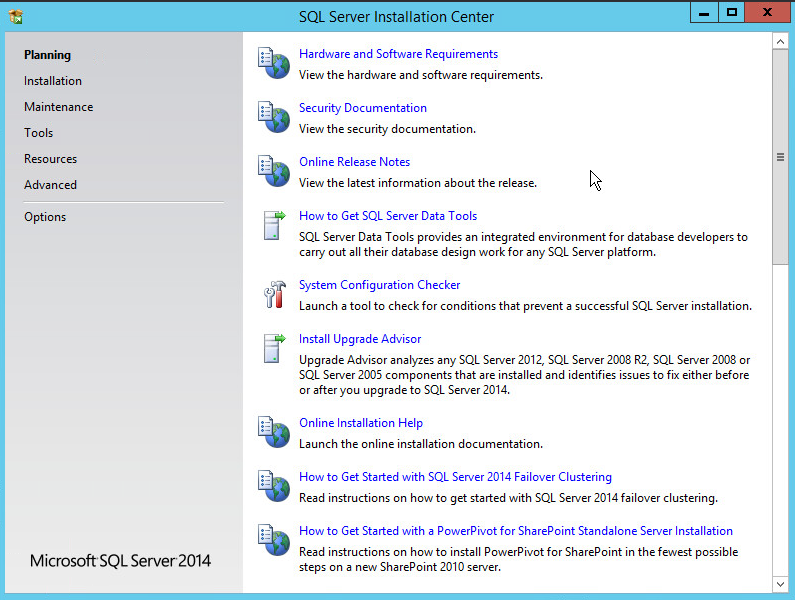
Task: Open the Installation section
Action: pos(53,81)
